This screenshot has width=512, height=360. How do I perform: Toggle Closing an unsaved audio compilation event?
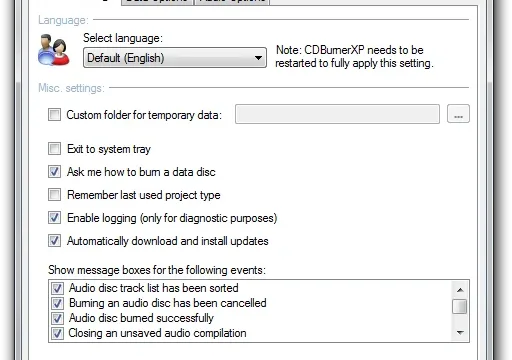(57, 333)
